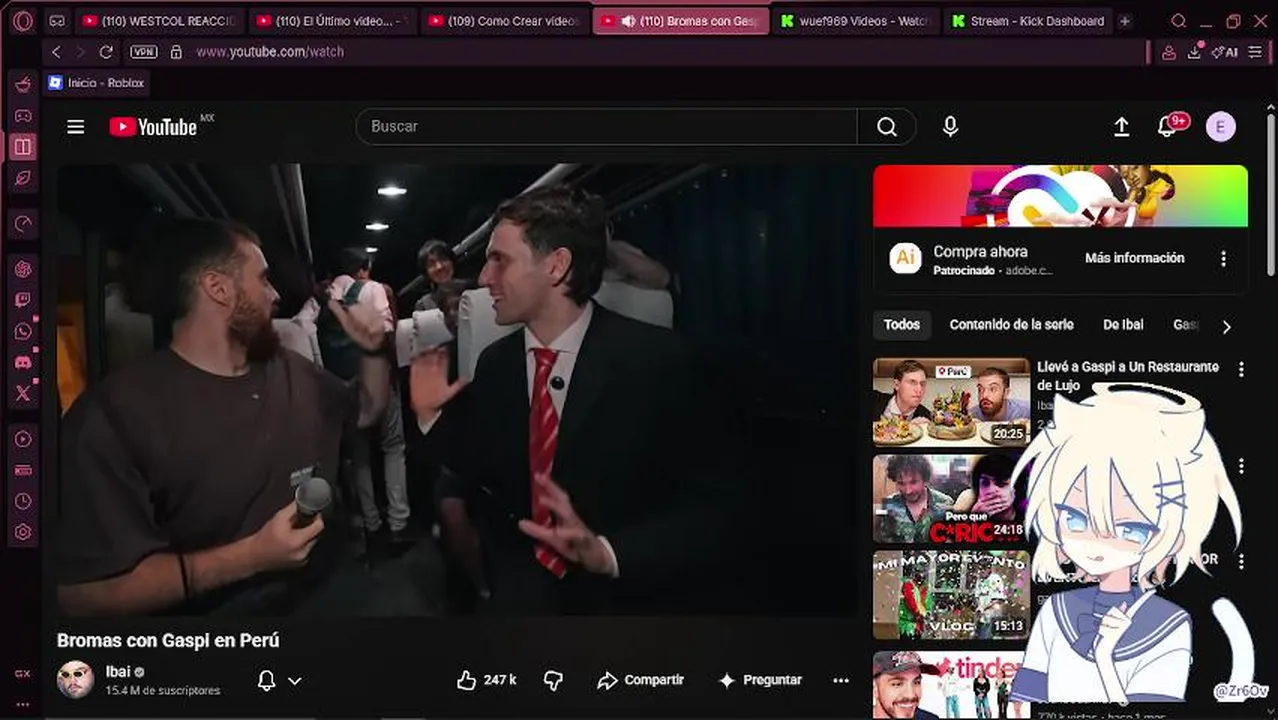Open a new tab with plus button
Image resolution: width=1278 pixels, height=720 pixels.
(x=1125, y=21)
